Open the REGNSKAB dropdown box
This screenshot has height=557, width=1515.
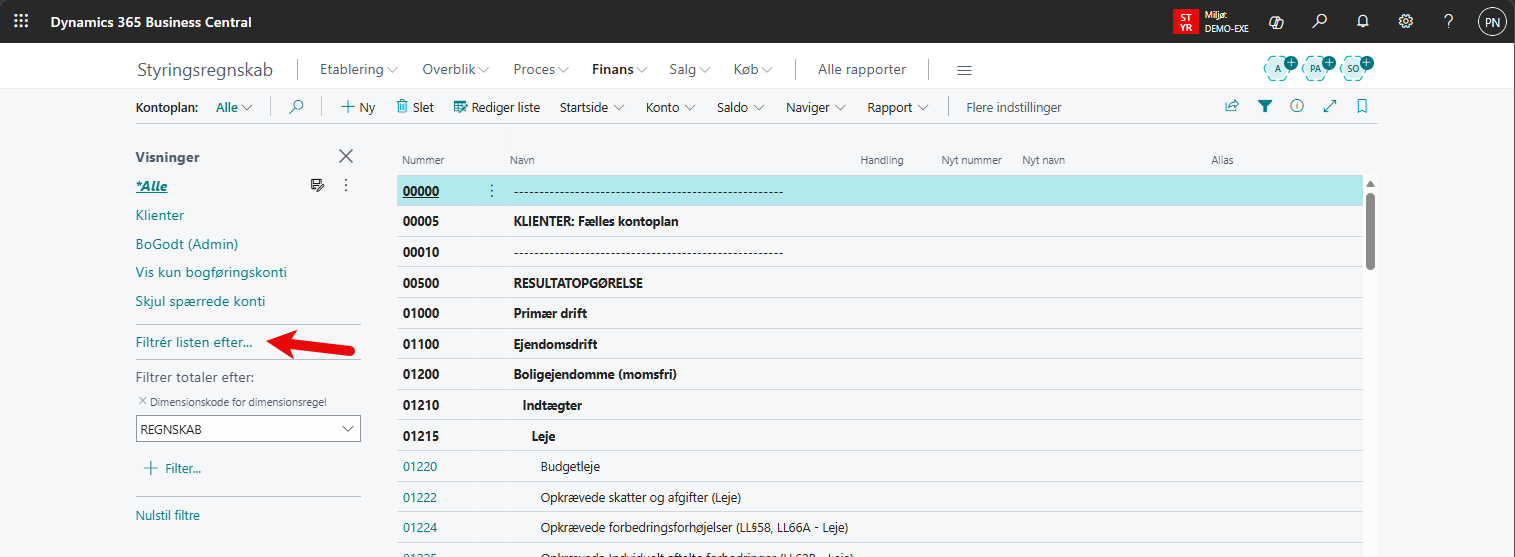click(x=248, y=429)
